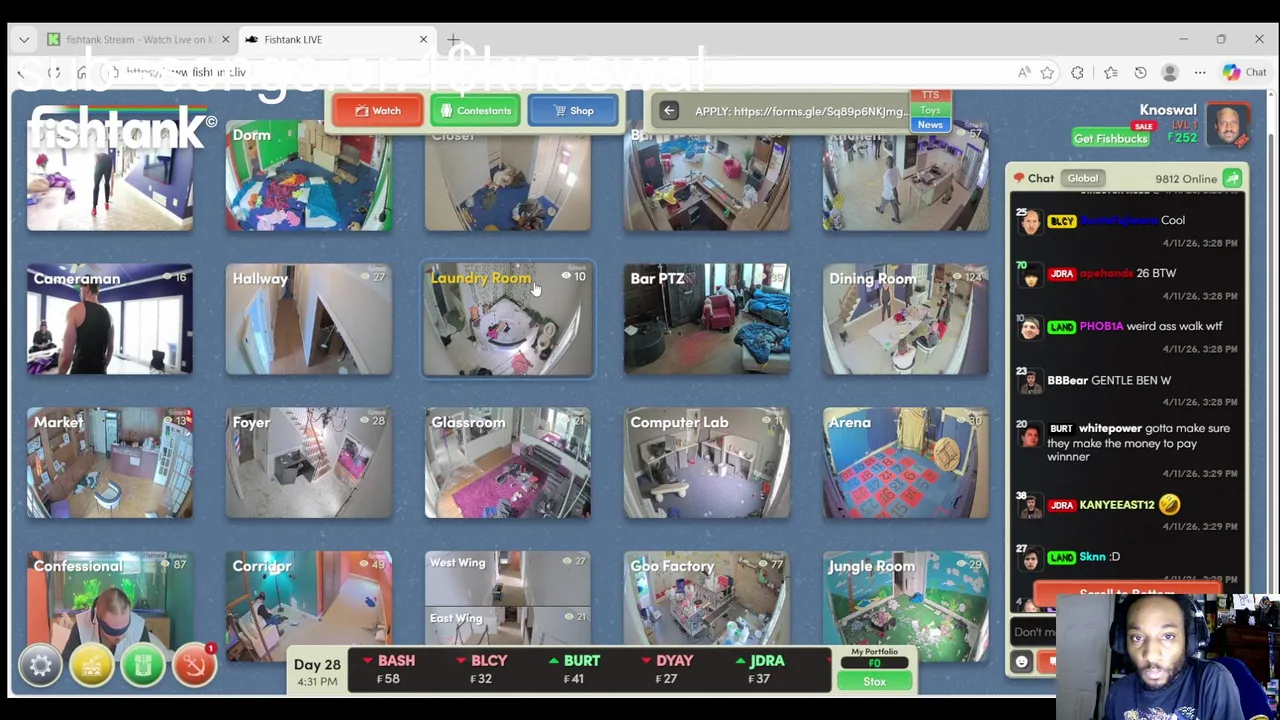The width and height of the screenshot is (1280, 720).
Task: Select BLCY stock in ticker
Action: (x=482, y=669)
